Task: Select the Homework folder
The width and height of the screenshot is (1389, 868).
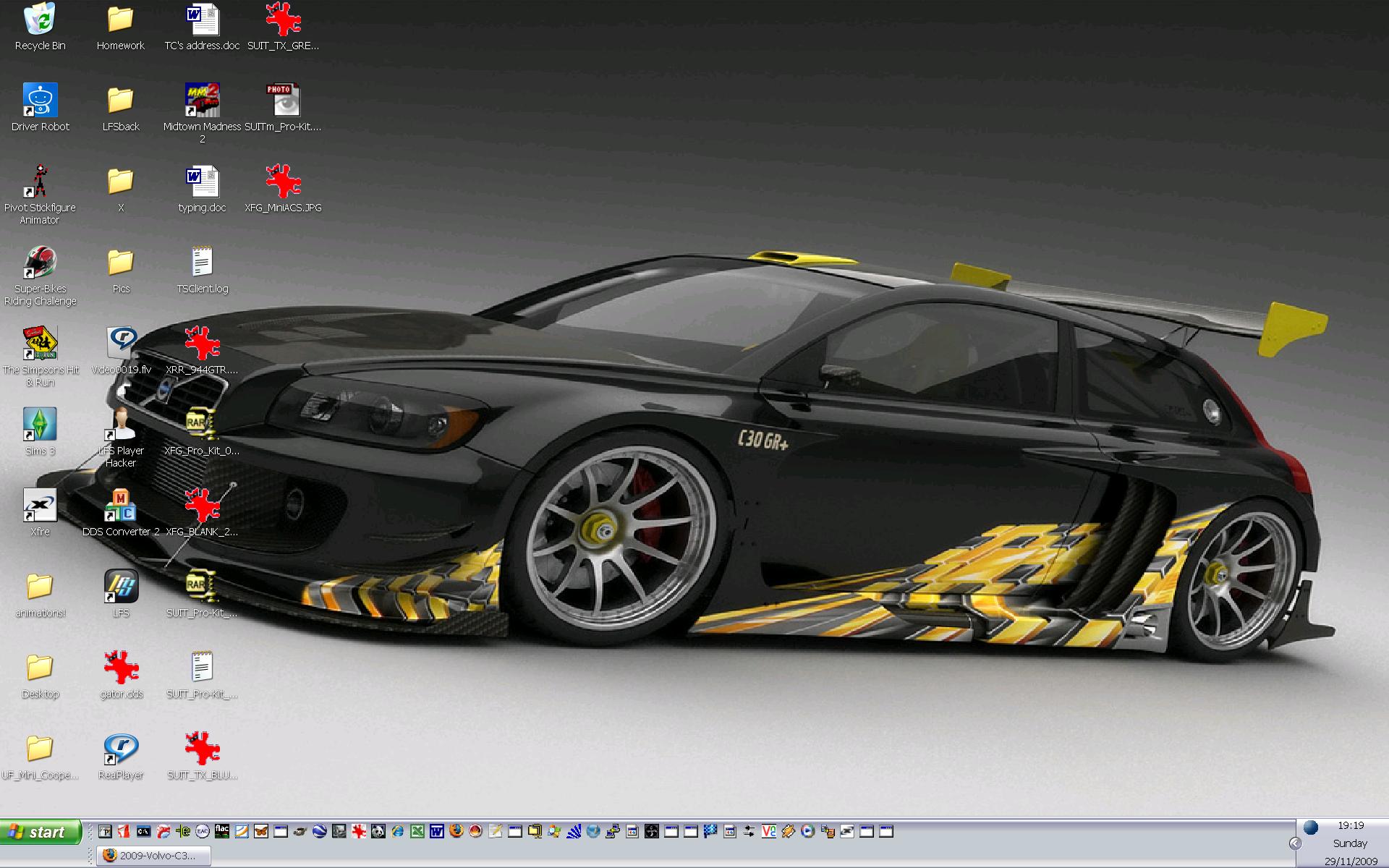Action: tap(121, 20)
